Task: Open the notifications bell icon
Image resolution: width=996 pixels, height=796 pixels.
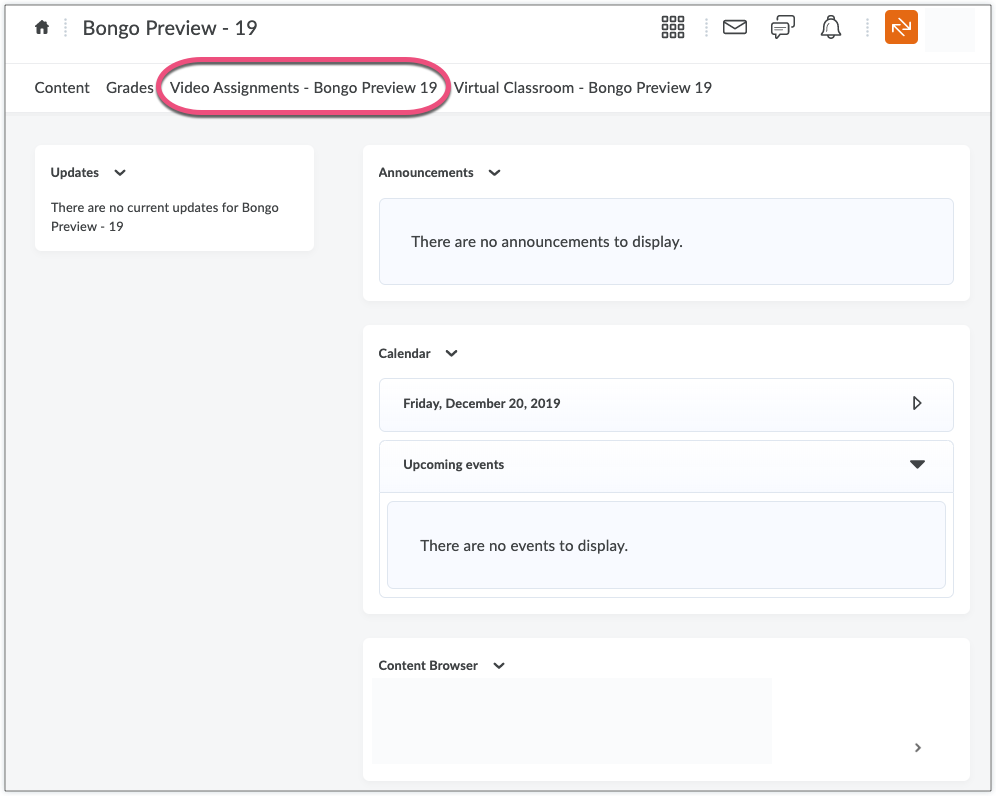Action: point(830,28)
